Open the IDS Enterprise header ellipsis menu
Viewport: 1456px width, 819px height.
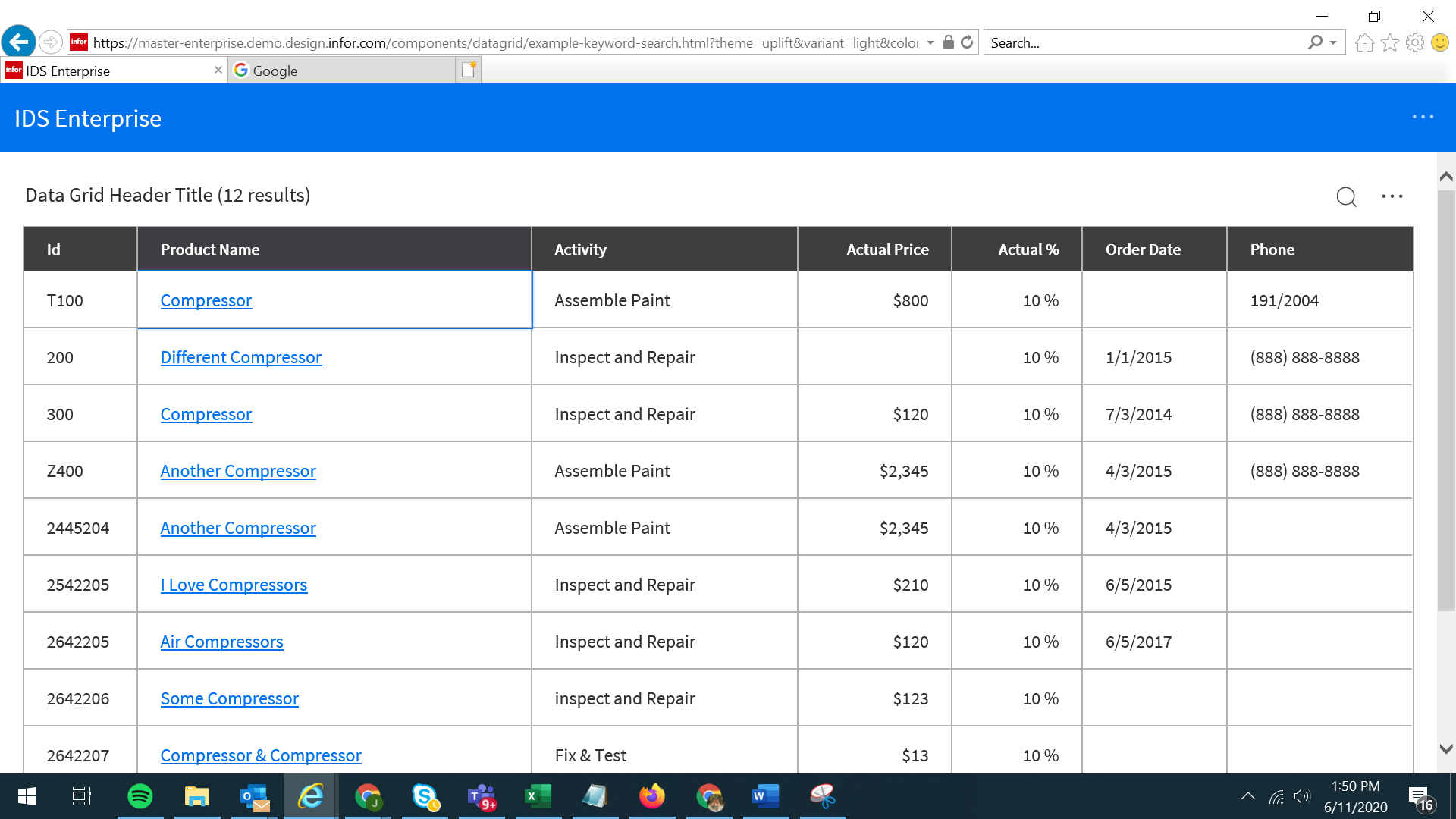coord(1423,117)
